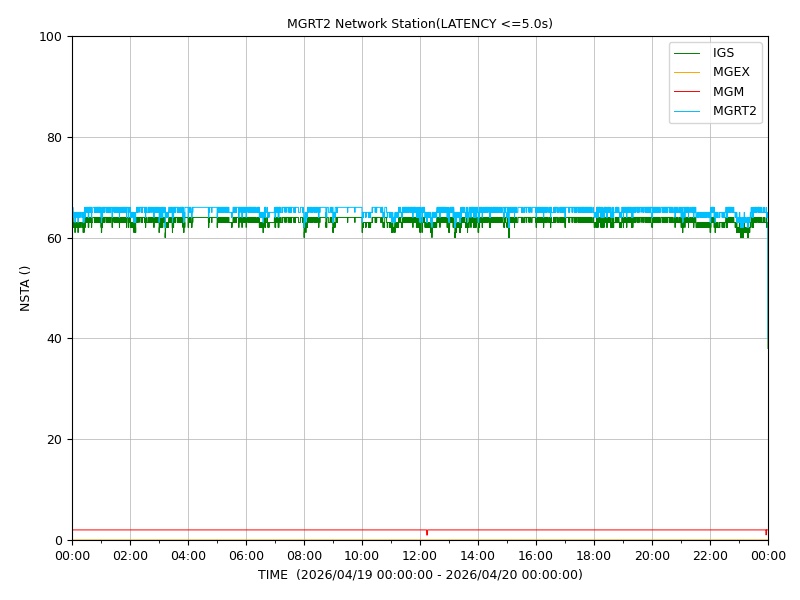This screenshot has width=800, height=600.
Task: Click the 20 y-axis tick label
Action: pyautogui.click(x=54, y=440)
